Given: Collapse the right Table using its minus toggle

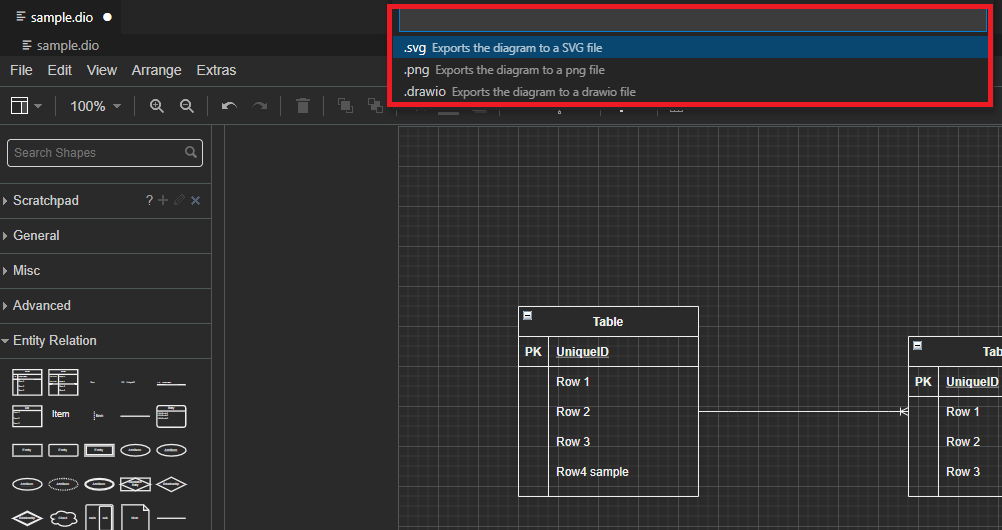Looking at the screenshot, I should tap(918, 346).
